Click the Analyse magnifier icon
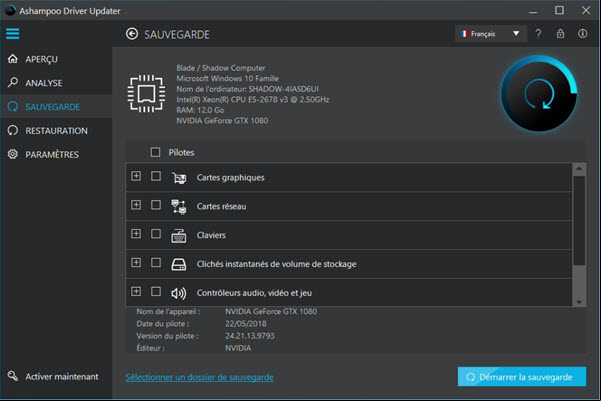 pyautogui.click(x=13, y=82)
